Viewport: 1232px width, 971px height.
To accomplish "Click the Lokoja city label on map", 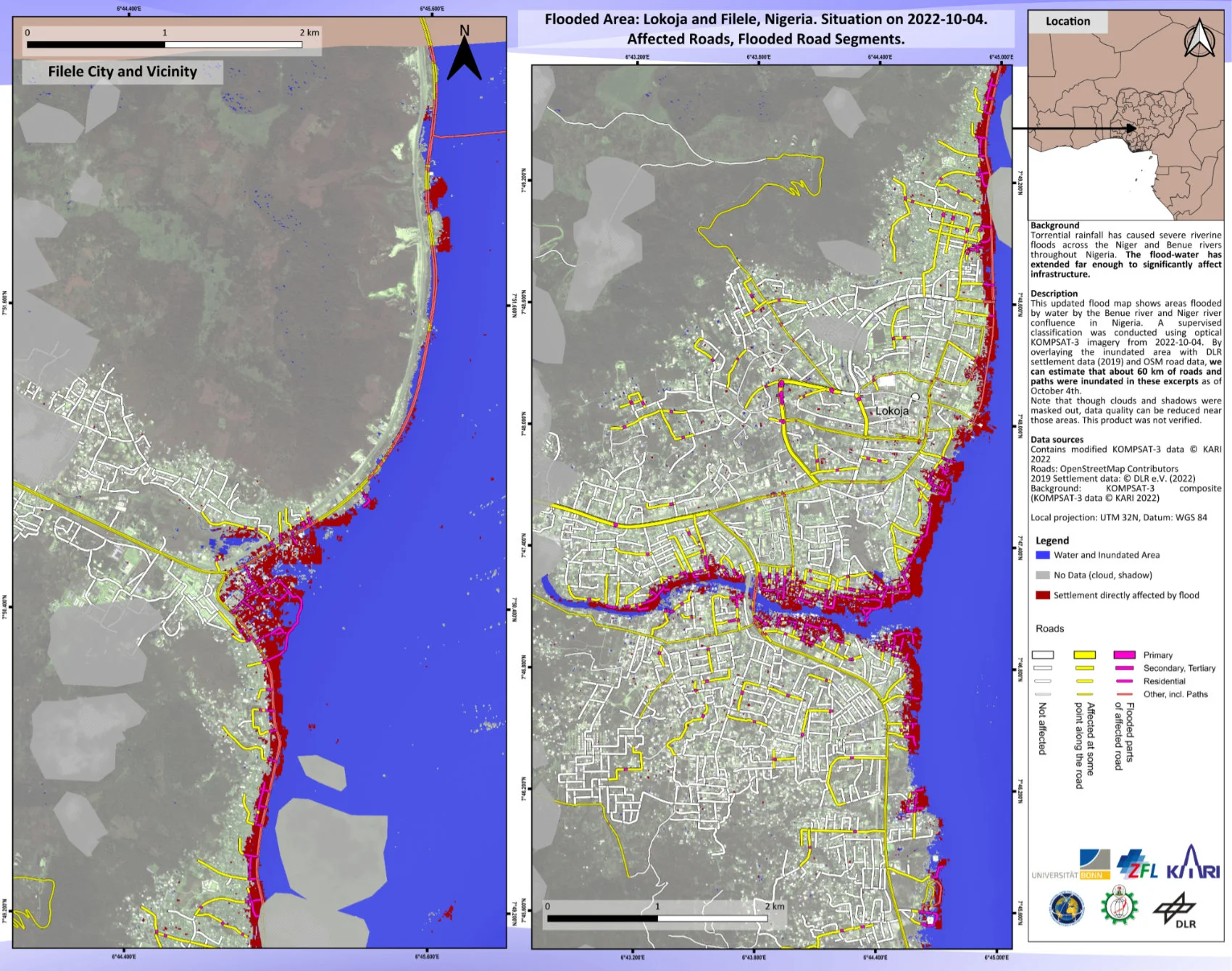I will tap(891, 411).
